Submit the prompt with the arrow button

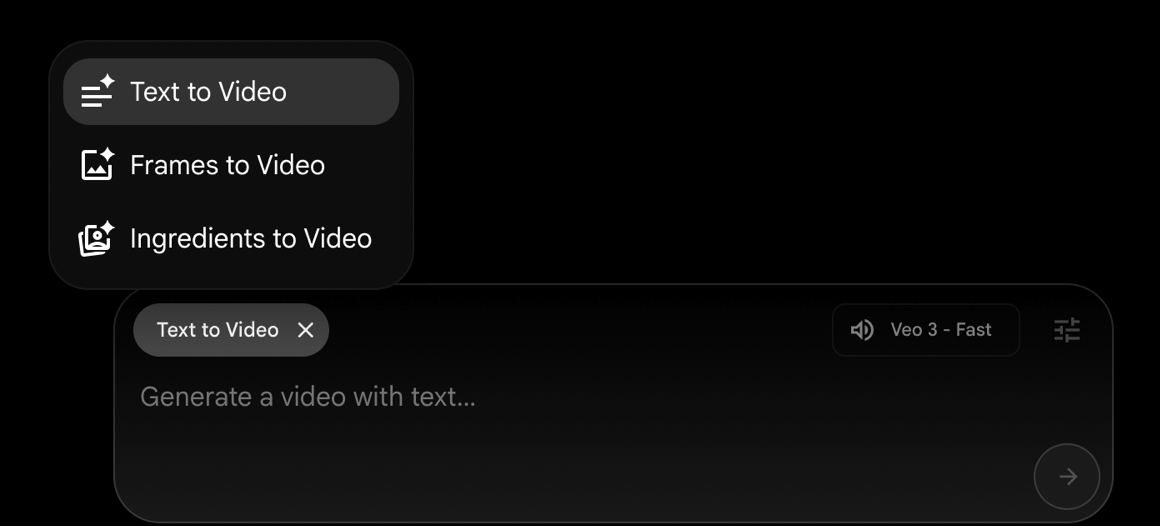tap(1067, 476)
